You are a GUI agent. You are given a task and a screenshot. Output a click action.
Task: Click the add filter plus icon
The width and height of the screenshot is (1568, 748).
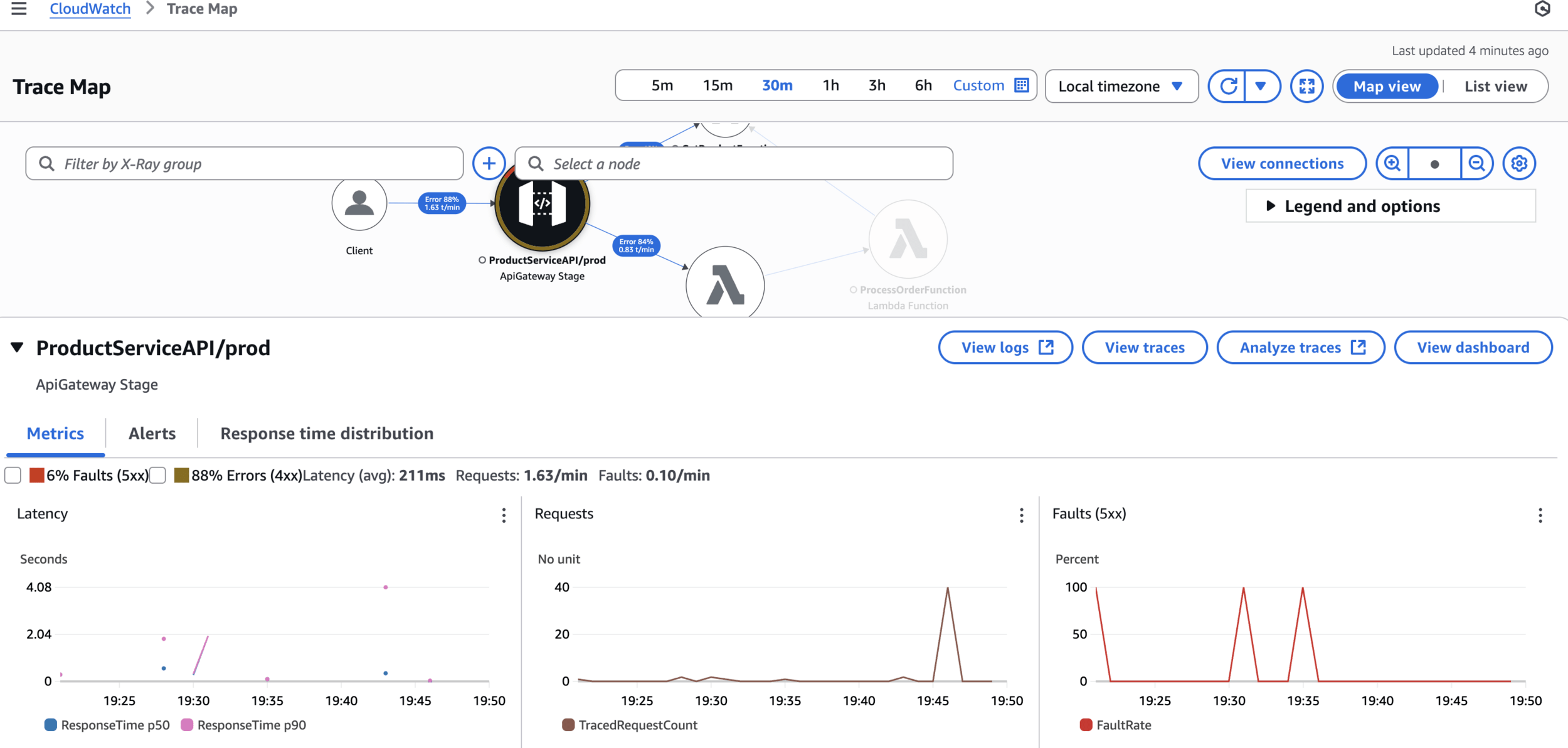pyautogui.click(x=489, y=164)
